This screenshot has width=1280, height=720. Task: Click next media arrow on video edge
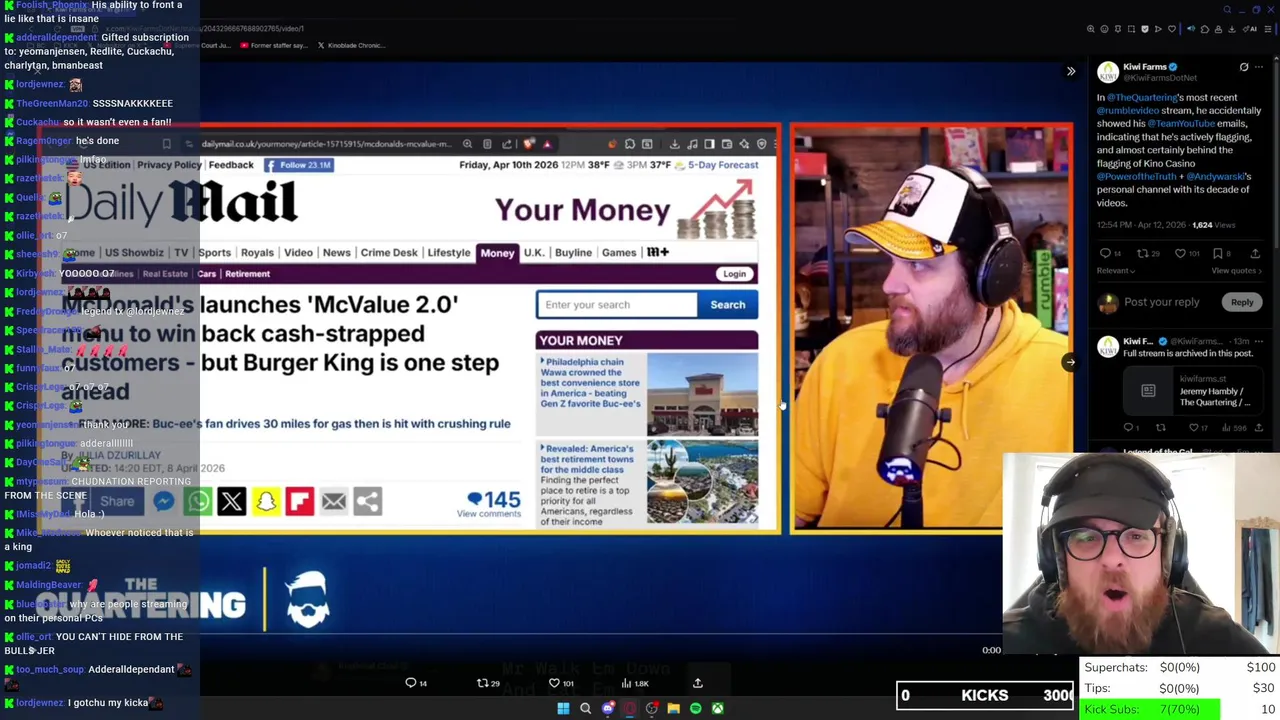tap(1069, 362)
